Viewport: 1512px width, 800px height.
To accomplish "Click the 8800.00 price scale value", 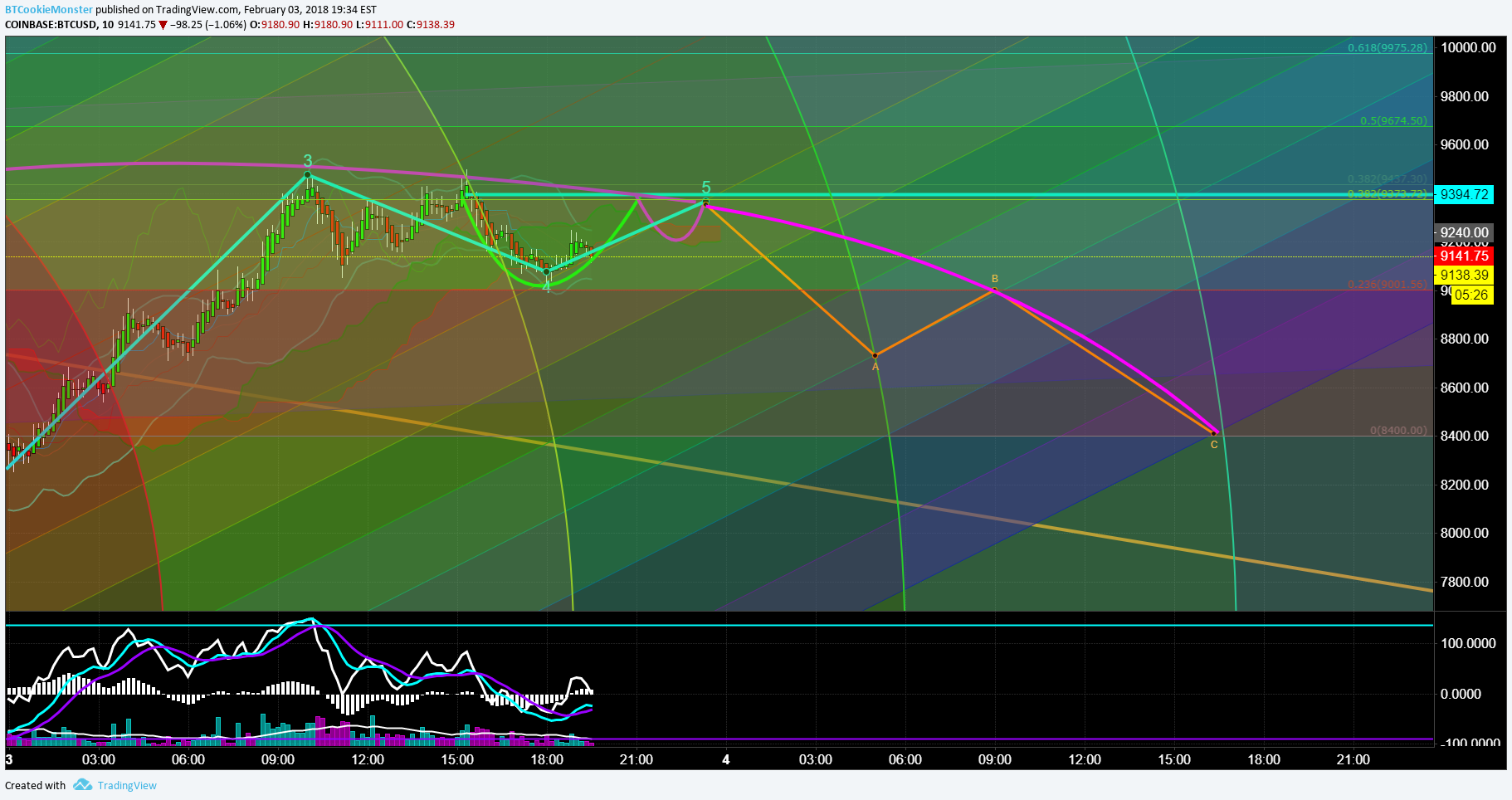I will 1465,339.
